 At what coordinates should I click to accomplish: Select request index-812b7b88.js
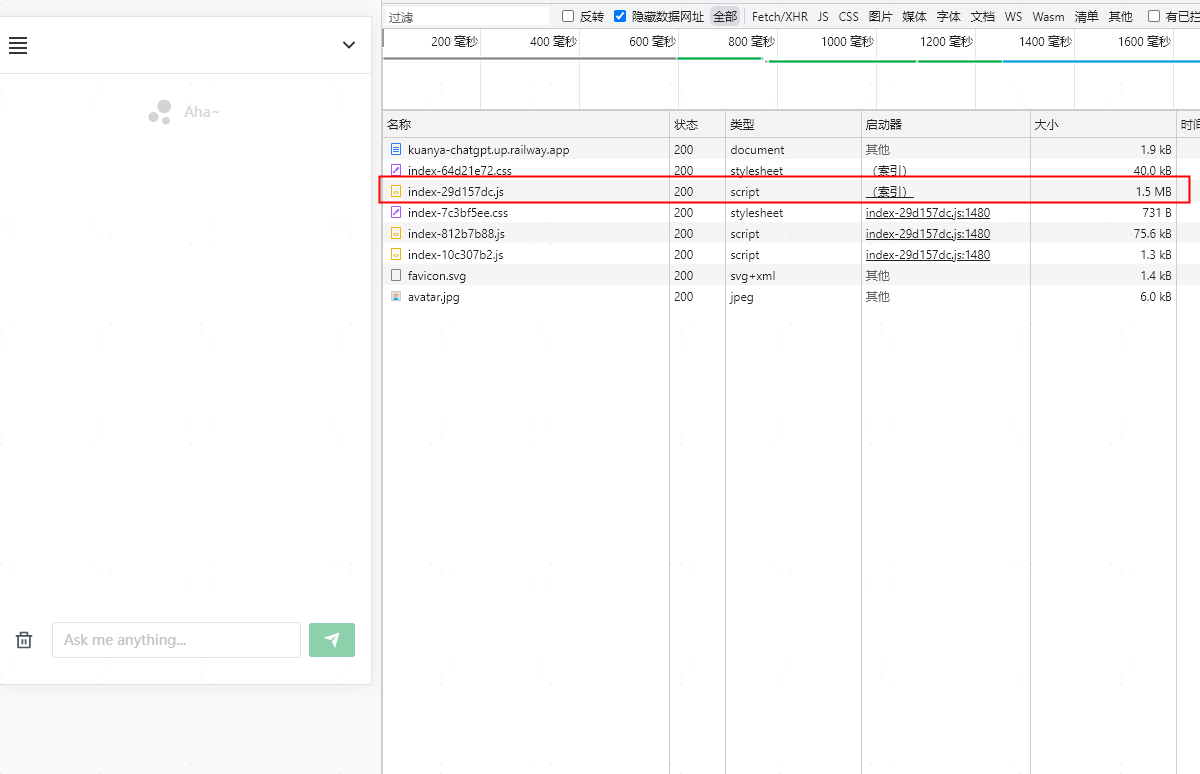[456, 234]
